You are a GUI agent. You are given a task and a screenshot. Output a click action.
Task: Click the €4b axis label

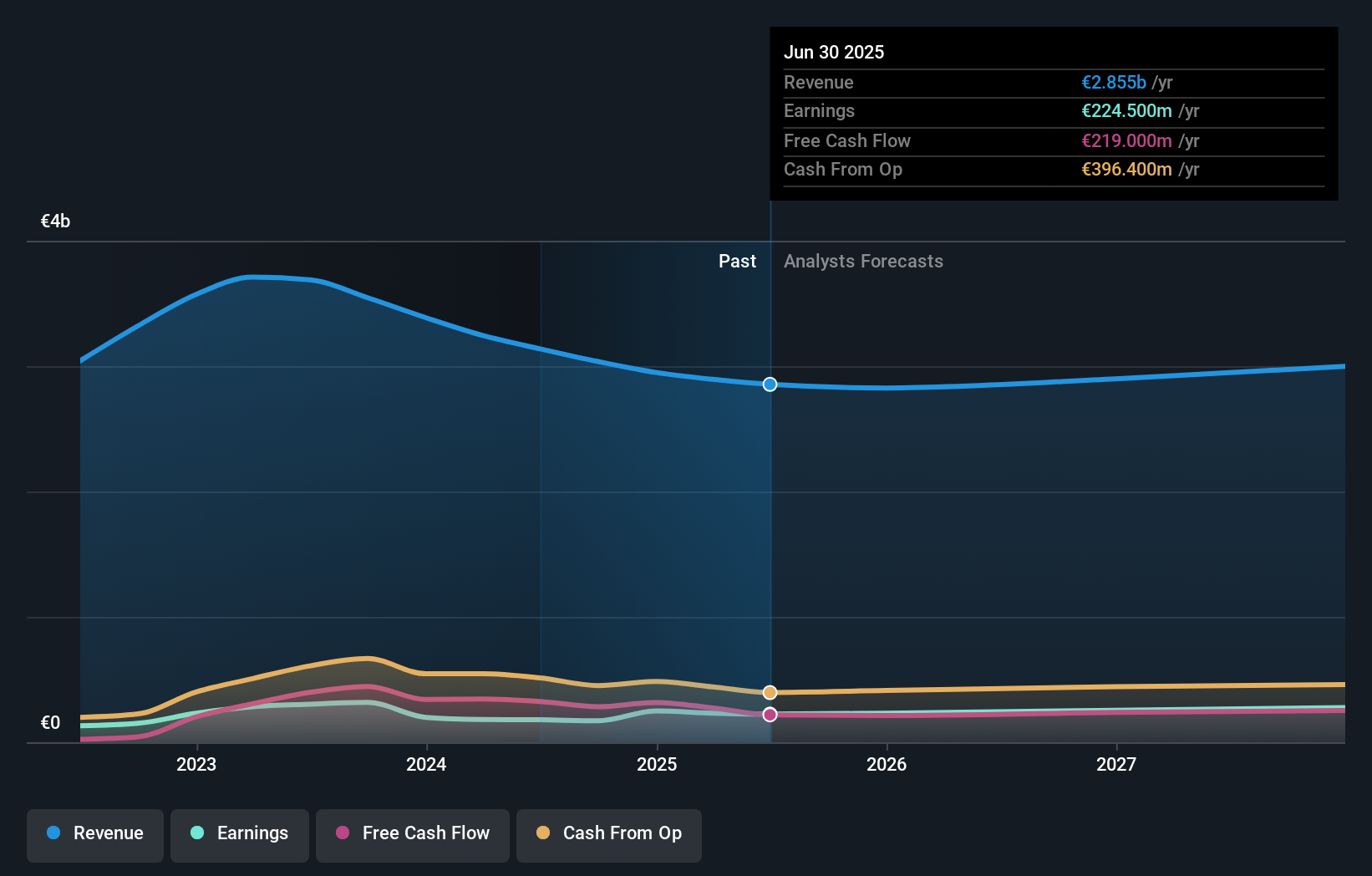coord(53,221)
